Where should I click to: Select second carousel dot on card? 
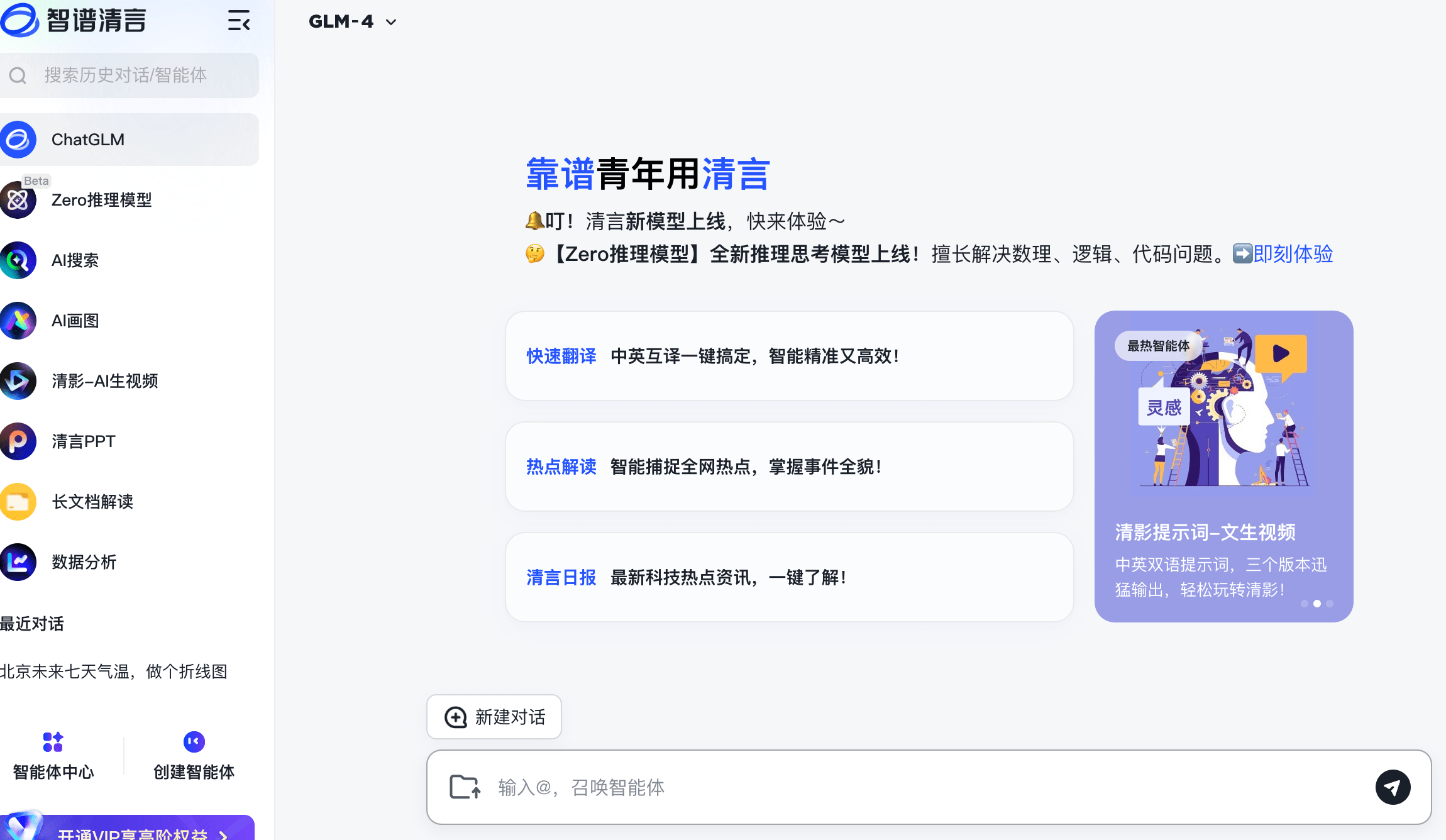(1317, 604)
